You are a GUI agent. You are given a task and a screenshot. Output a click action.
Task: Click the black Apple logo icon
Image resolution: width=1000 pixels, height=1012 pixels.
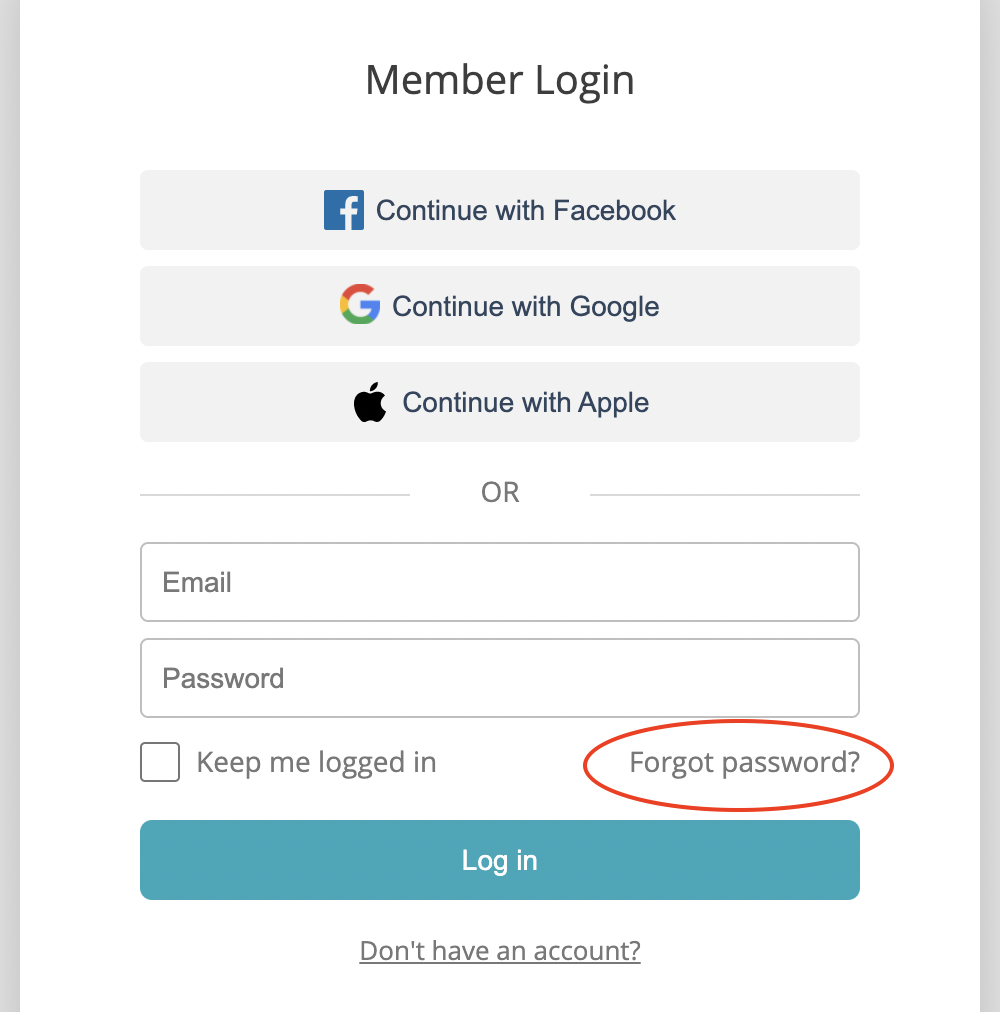point(370,402)
